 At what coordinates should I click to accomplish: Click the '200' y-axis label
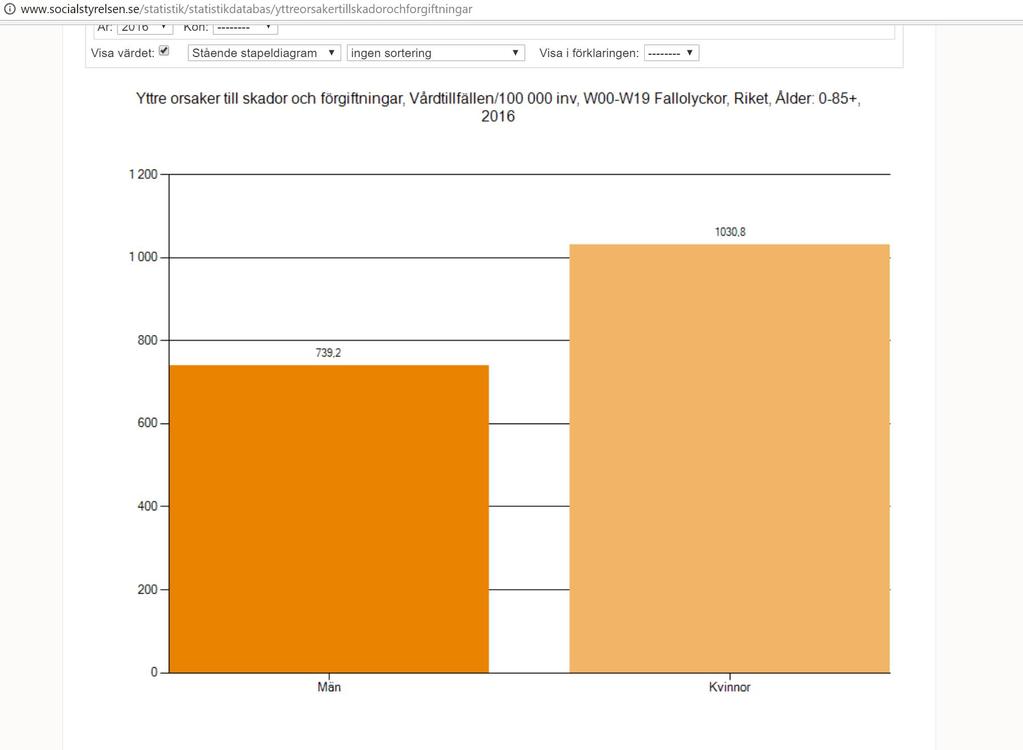point(147,589)
